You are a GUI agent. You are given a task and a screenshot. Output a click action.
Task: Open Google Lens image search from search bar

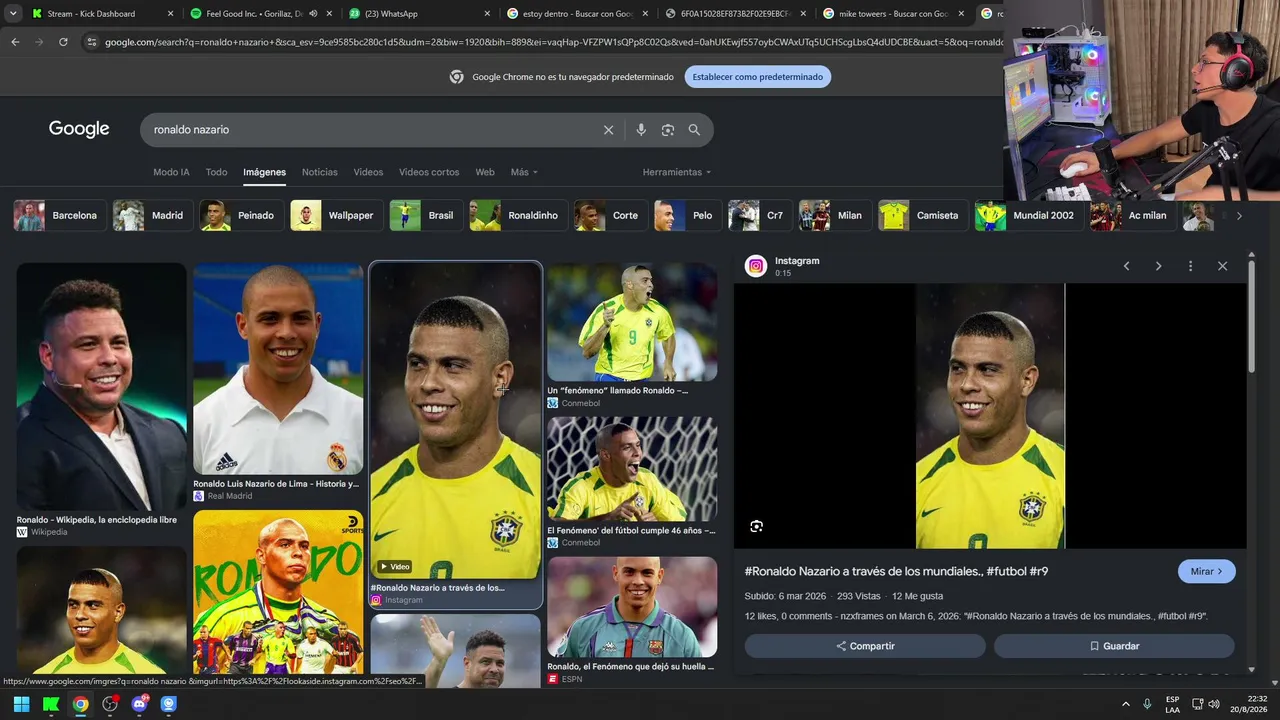[x=668, y=130]
